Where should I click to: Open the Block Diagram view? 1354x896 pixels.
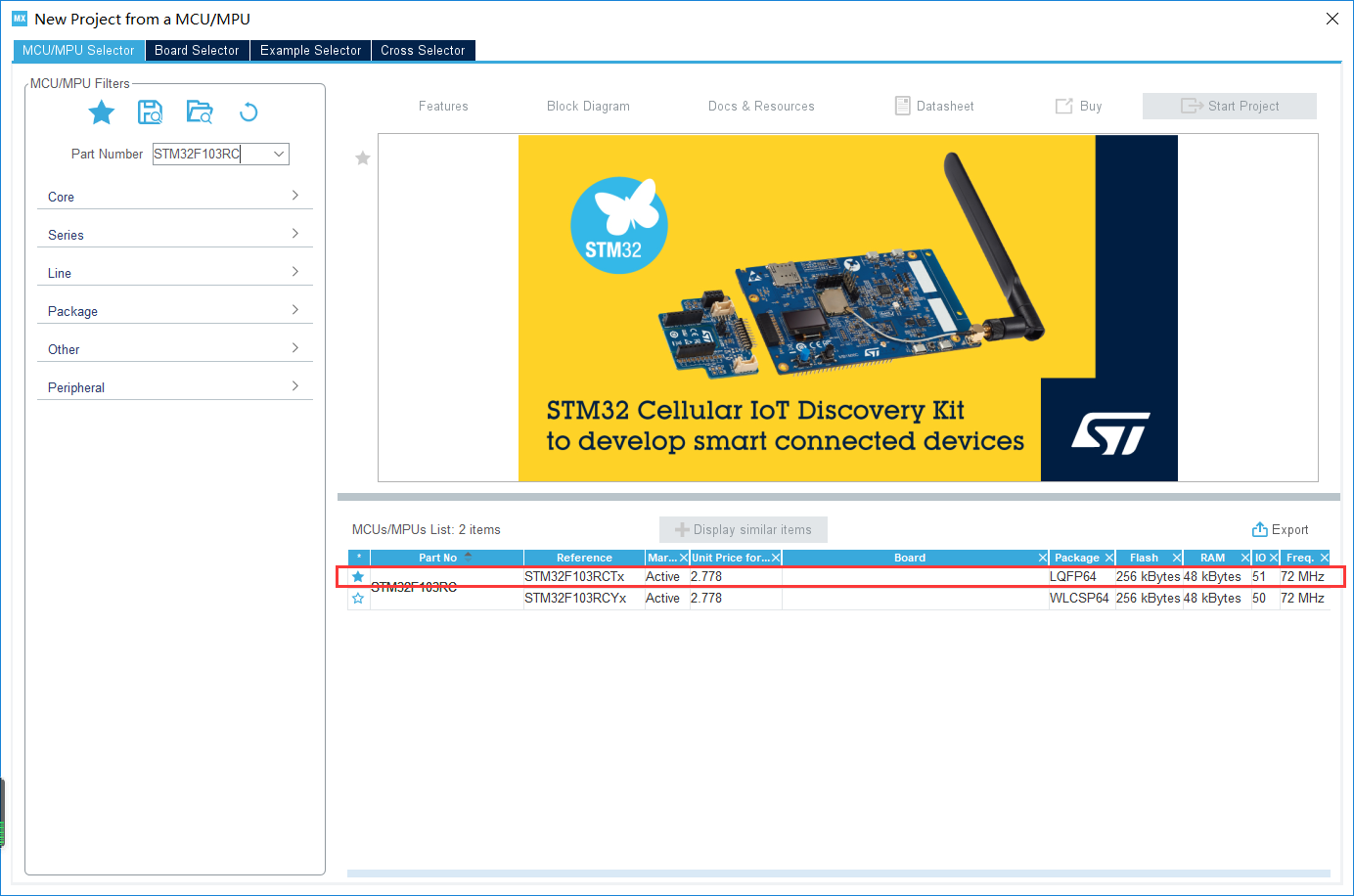click(588, 106)
